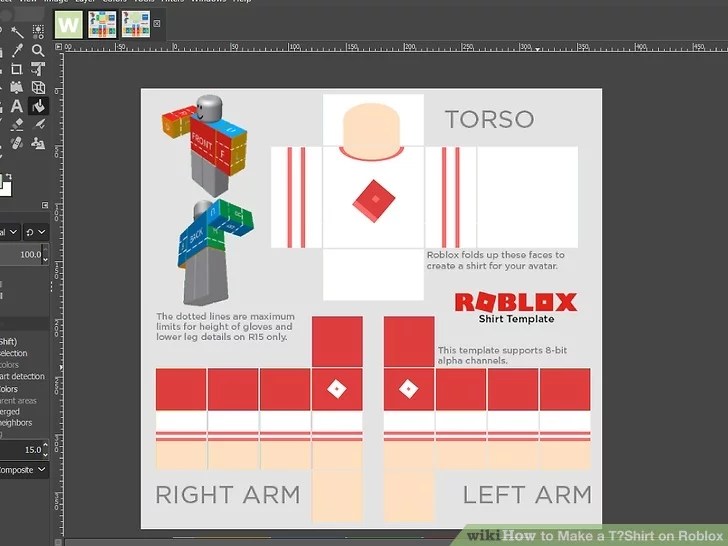Open the Tools menu
Viewport: 728px width, 546px height.
coord(143,1)
